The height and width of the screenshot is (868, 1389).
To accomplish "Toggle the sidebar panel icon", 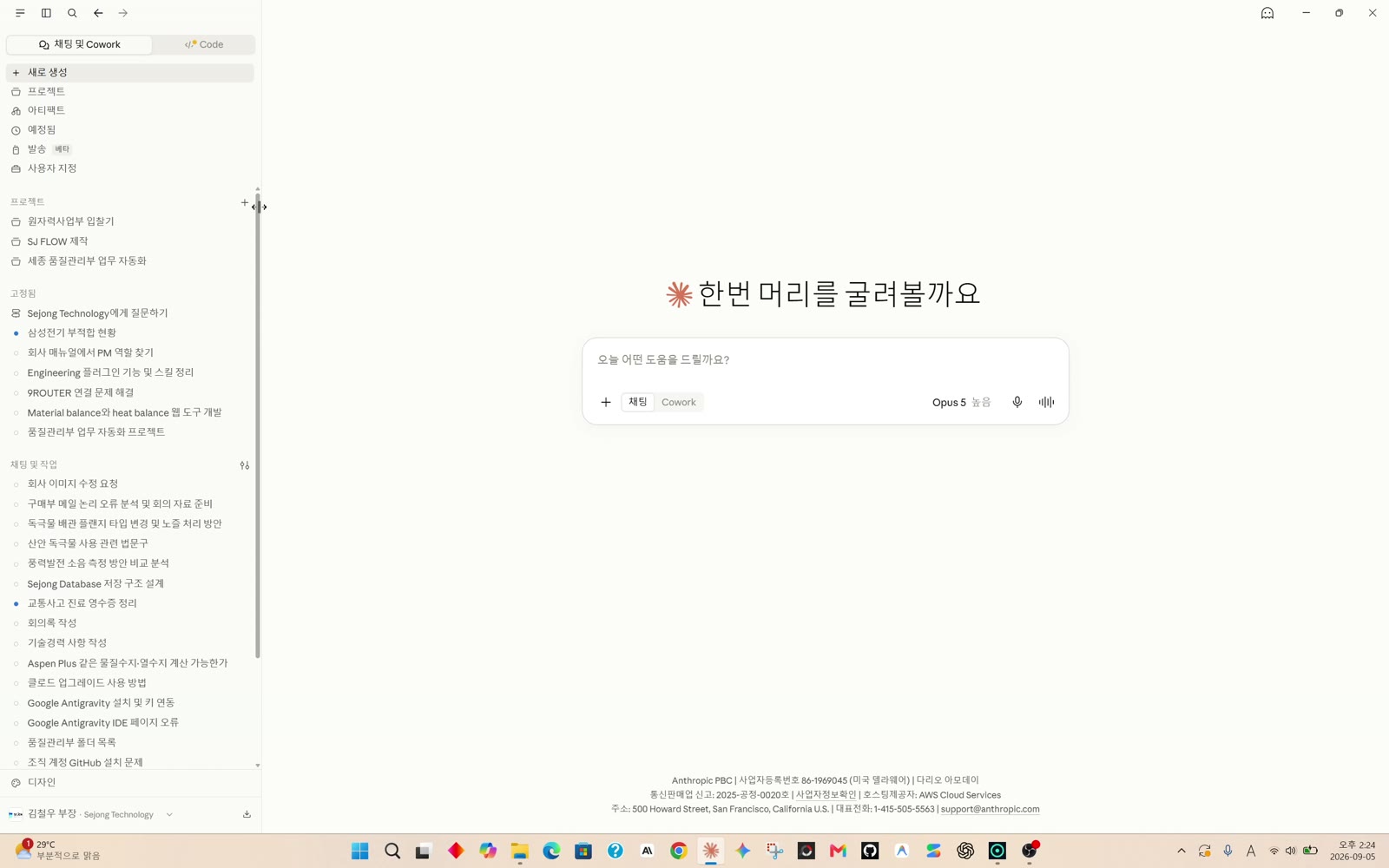I will point(46,13).
